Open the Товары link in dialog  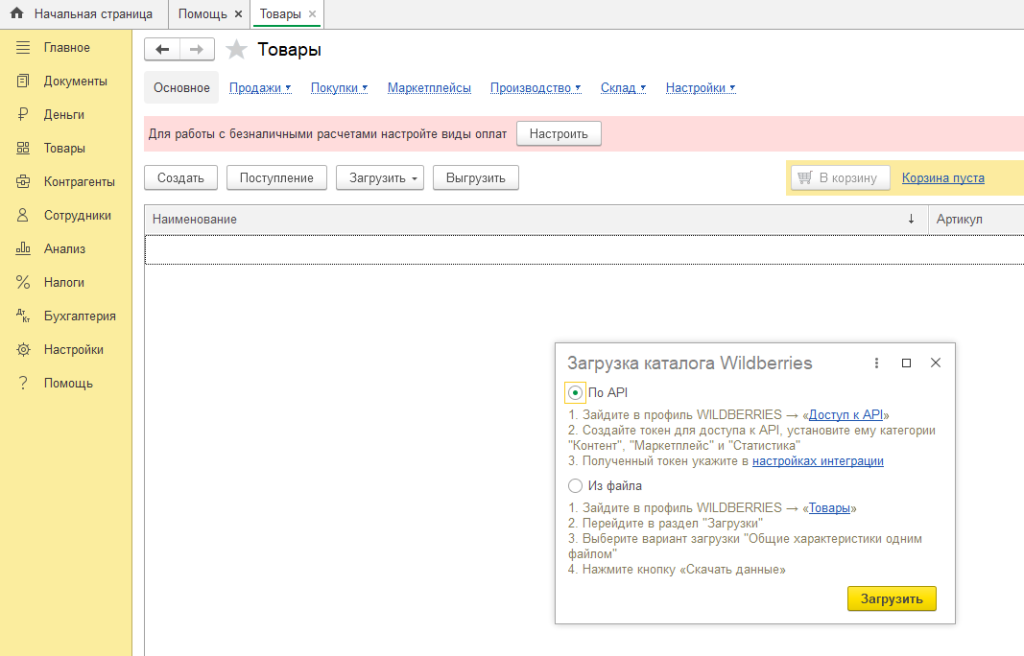[x=829, y=508]
